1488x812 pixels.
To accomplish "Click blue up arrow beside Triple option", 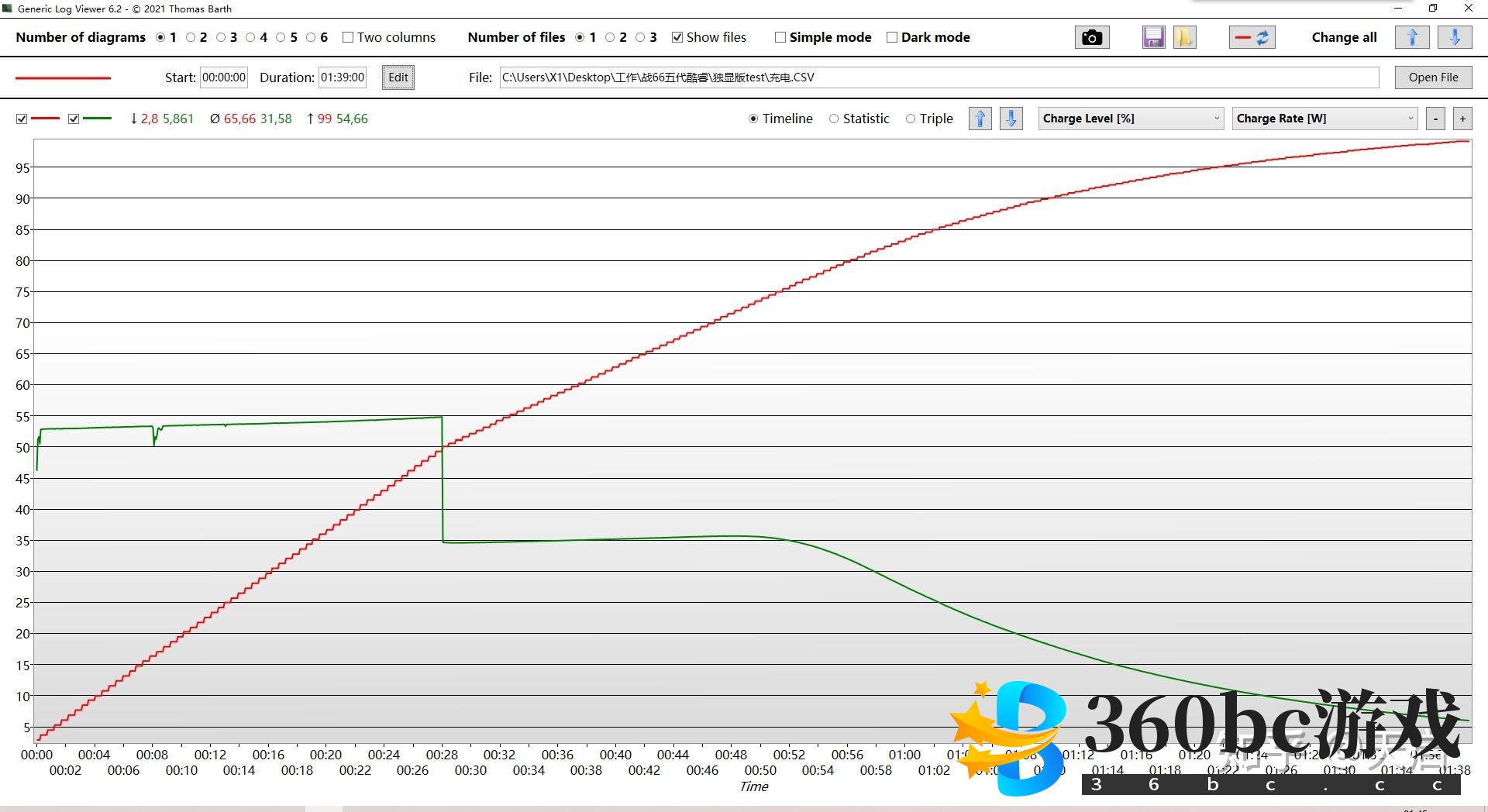I will (980, 119).
